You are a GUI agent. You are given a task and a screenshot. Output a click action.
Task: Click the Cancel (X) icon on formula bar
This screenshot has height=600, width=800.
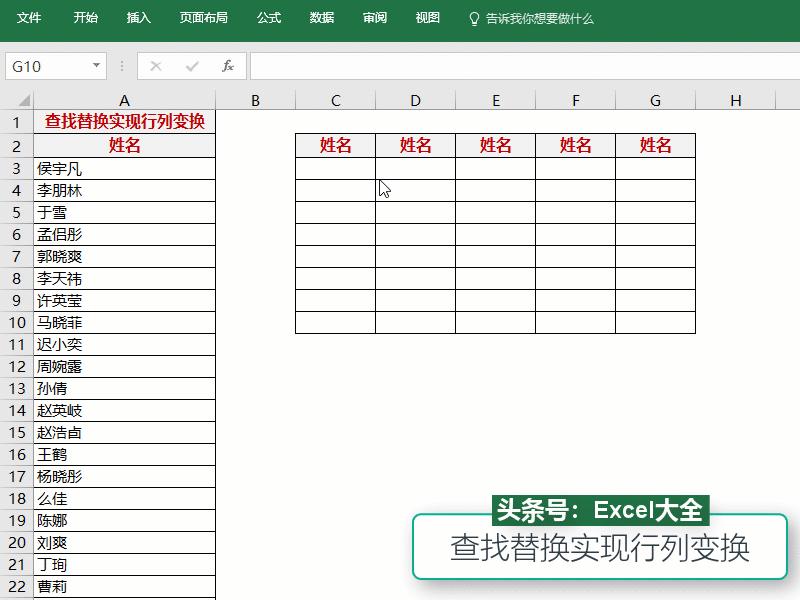tap(154, 66)
